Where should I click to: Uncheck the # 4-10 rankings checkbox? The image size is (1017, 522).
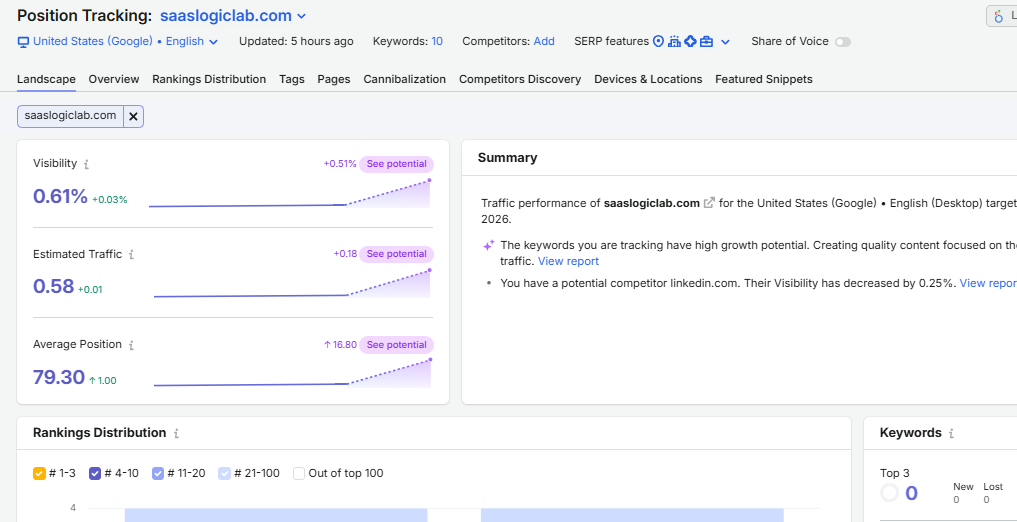95,473
